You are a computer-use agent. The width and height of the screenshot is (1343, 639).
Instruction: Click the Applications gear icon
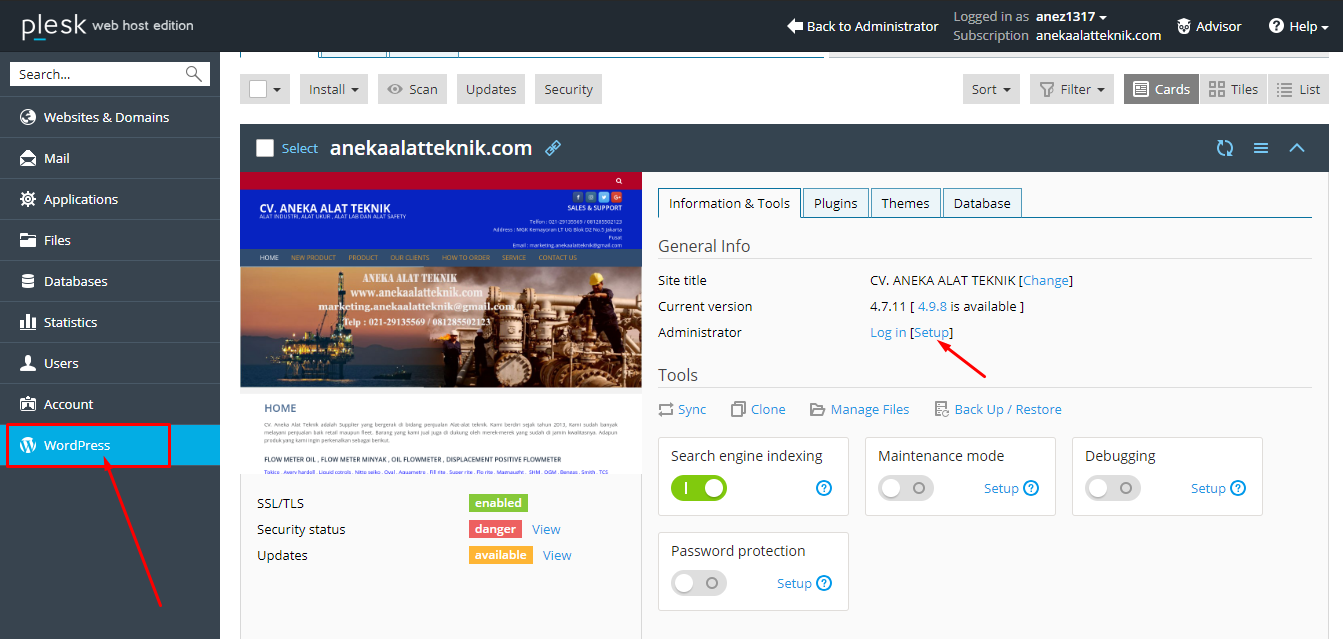[27, 199]
